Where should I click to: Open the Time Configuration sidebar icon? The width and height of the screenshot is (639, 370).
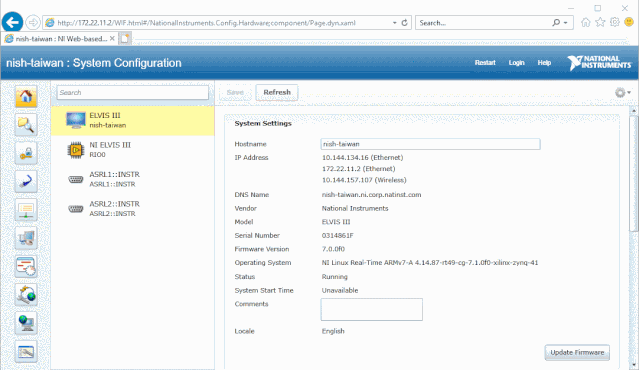[26, 266]
